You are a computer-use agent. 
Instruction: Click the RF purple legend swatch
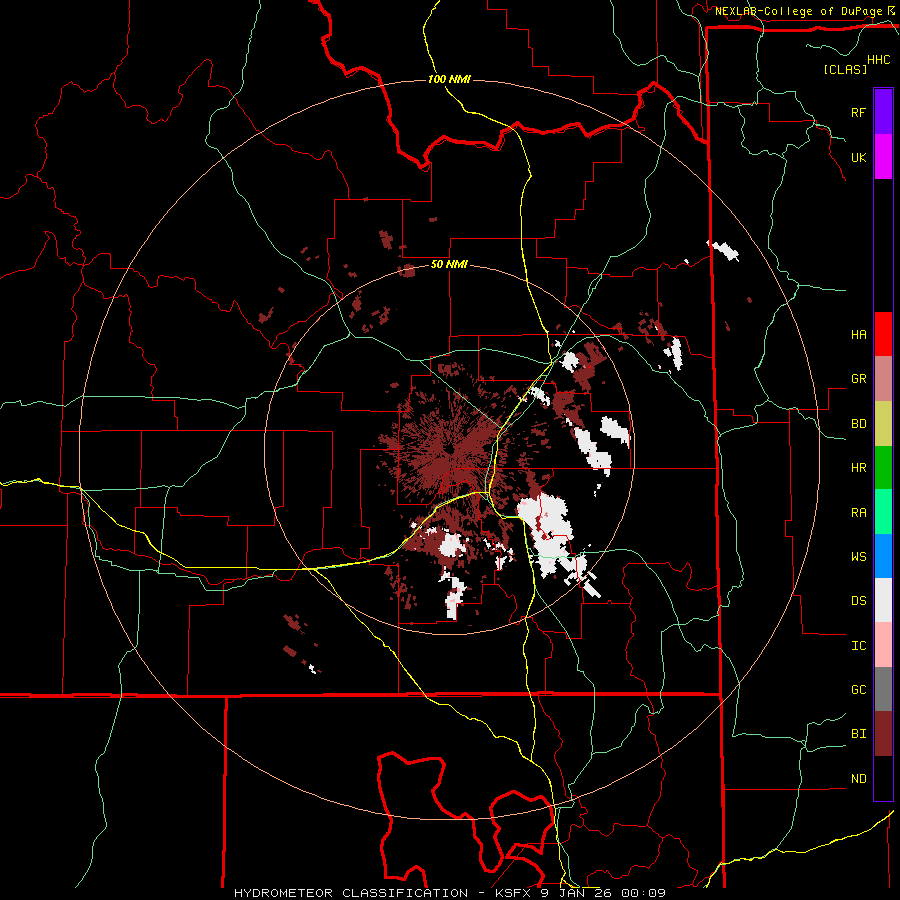point(883,112)
